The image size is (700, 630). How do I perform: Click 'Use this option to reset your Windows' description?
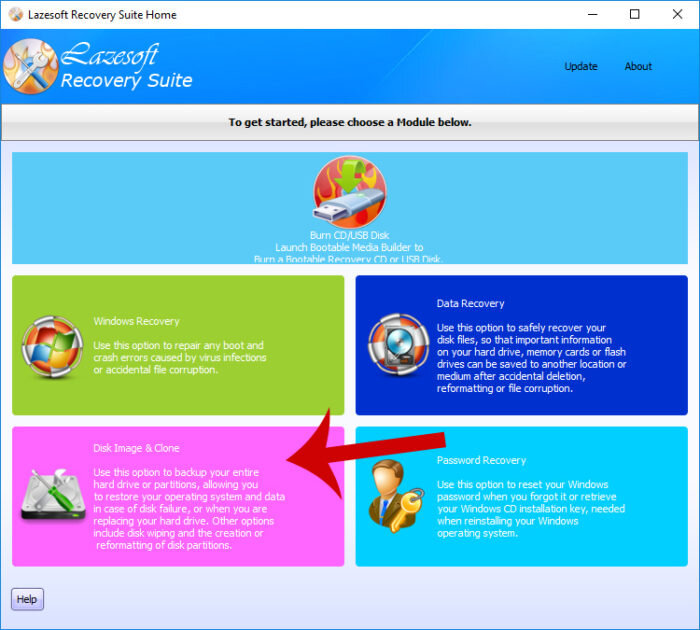[x=531, y=509]
